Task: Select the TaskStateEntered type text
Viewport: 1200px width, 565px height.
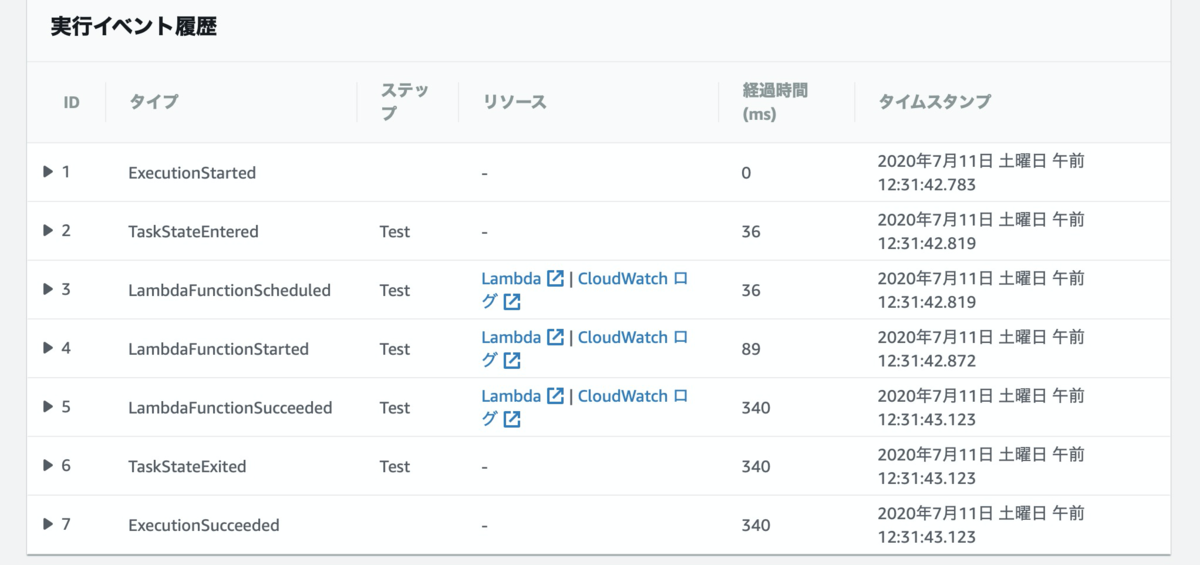Action: pos(193,232)
